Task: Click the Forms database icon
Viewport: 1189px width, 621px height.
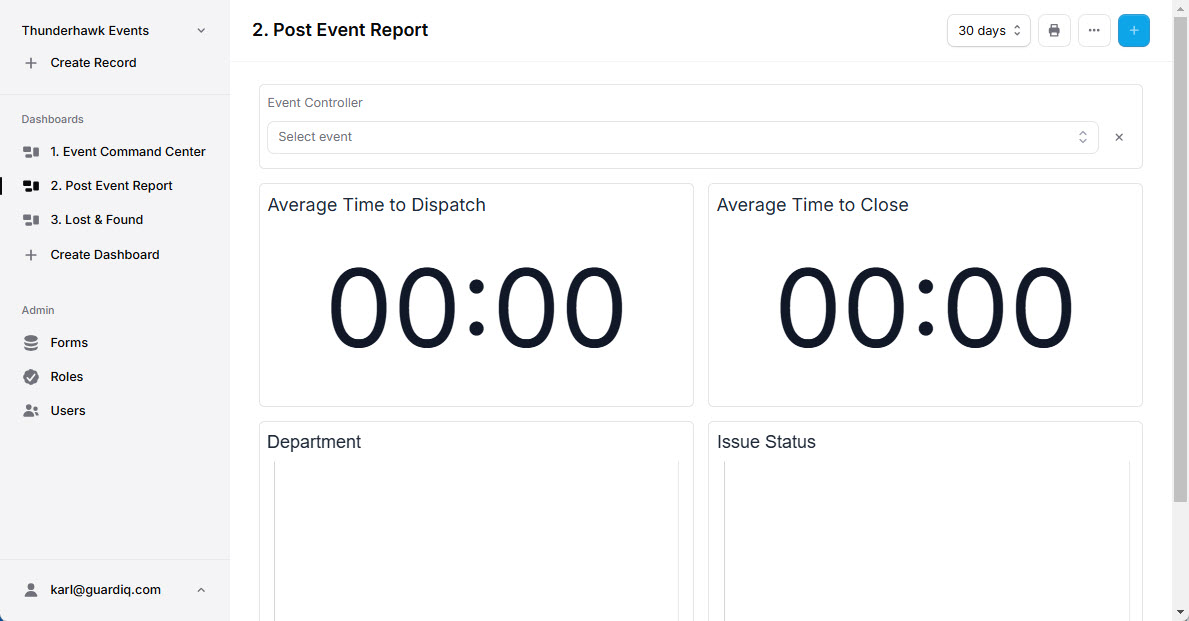Action: point(31,343)
